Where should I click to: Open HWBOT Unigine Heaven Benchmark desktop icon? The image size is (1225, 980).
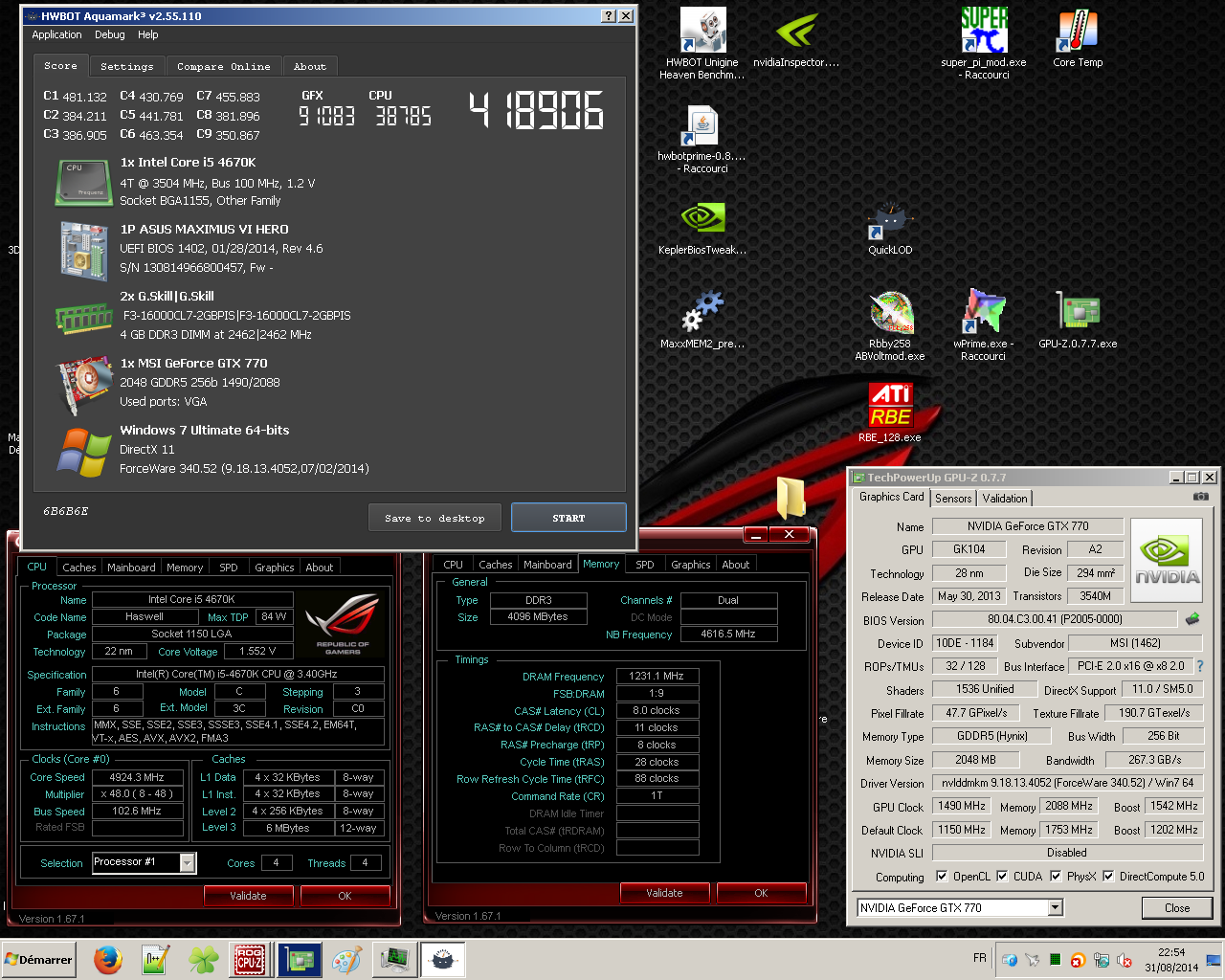(702, 42)
